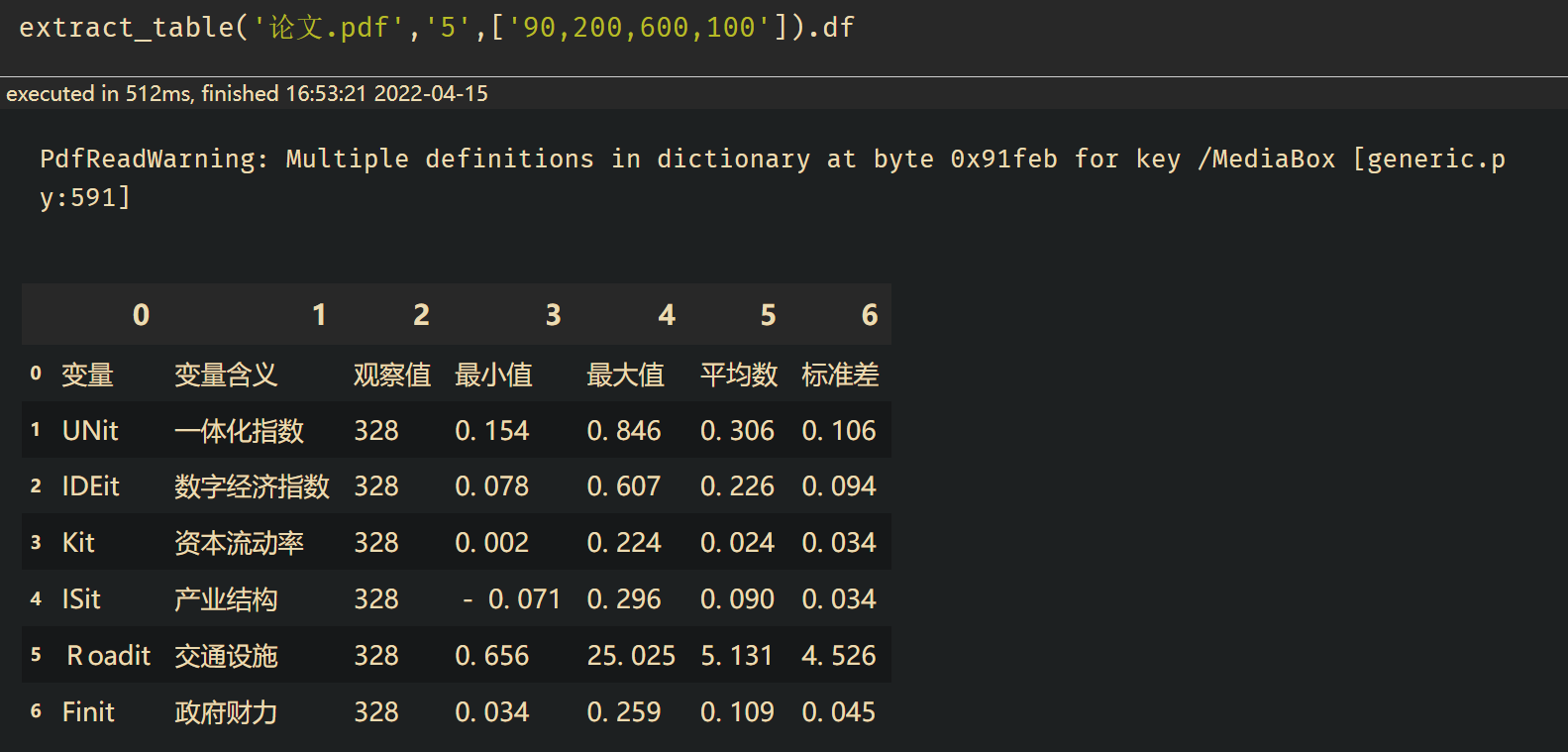Image resolution: width=1568 pixels, height=752 pixels.
Task: Click the 0. 154 minimum value
Action: click(x=491, y=431)
